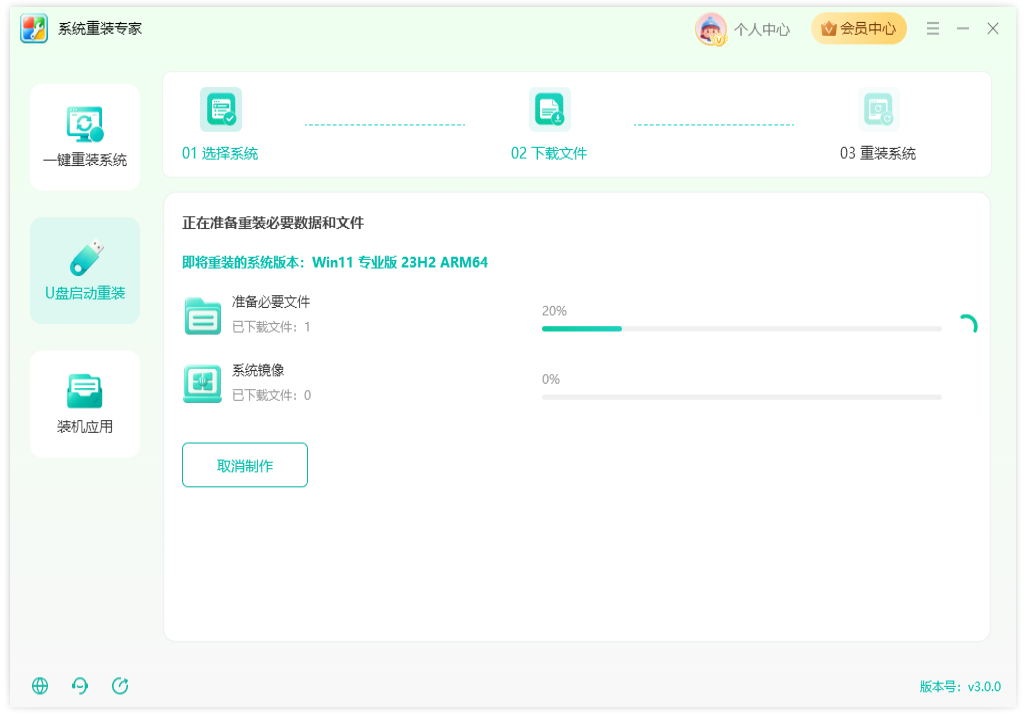Click the 准备必要文件 progress bar at 20%
The width and height of the screenshot is (1030, 722).
[x=742, y=328]
